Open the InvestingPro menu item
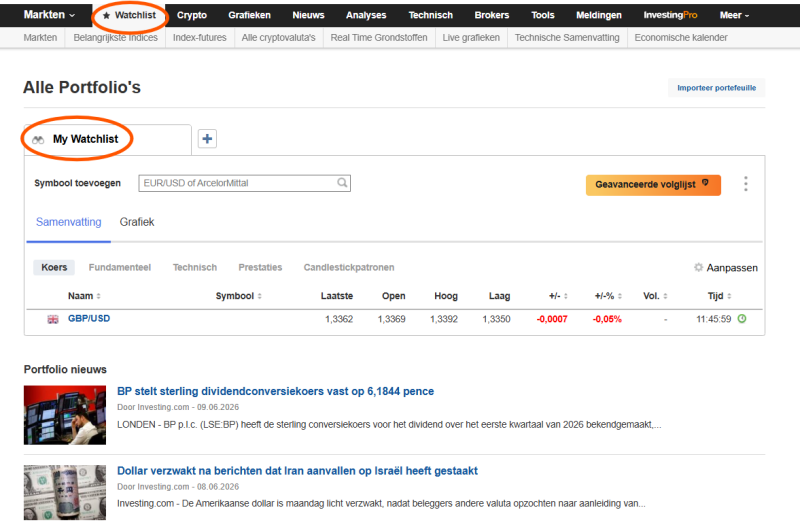Screen dimensions: 800x529 click(x=670, y=15)
